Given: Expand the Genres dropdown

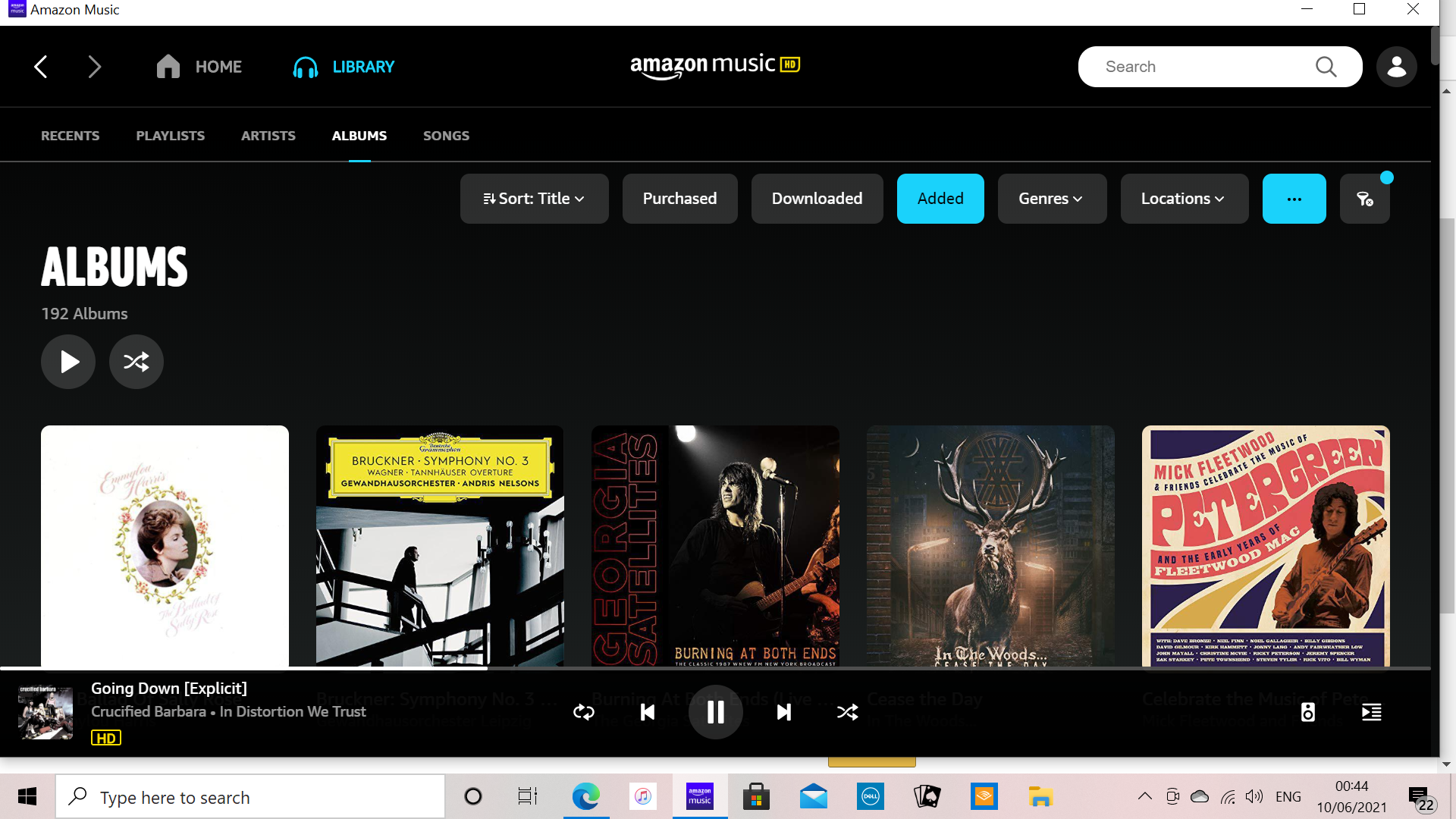Looking at the screenshot, I should tap(1052, 199).
